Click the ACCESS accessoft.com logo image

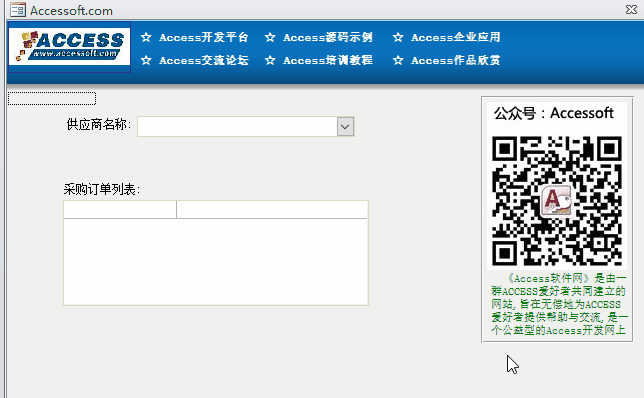[69, 46]
